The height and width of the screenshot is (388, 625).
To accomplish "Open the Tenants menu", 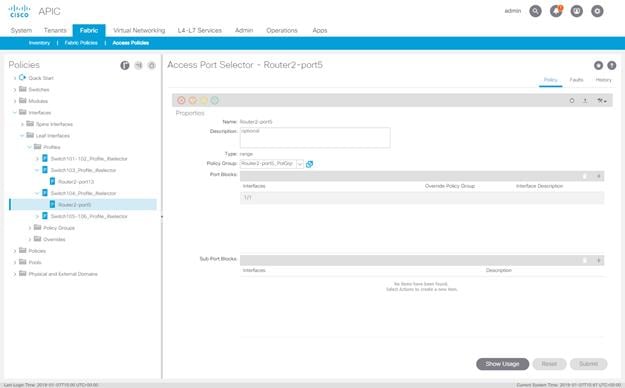I will pyautogui.click(x=55, y=30).
